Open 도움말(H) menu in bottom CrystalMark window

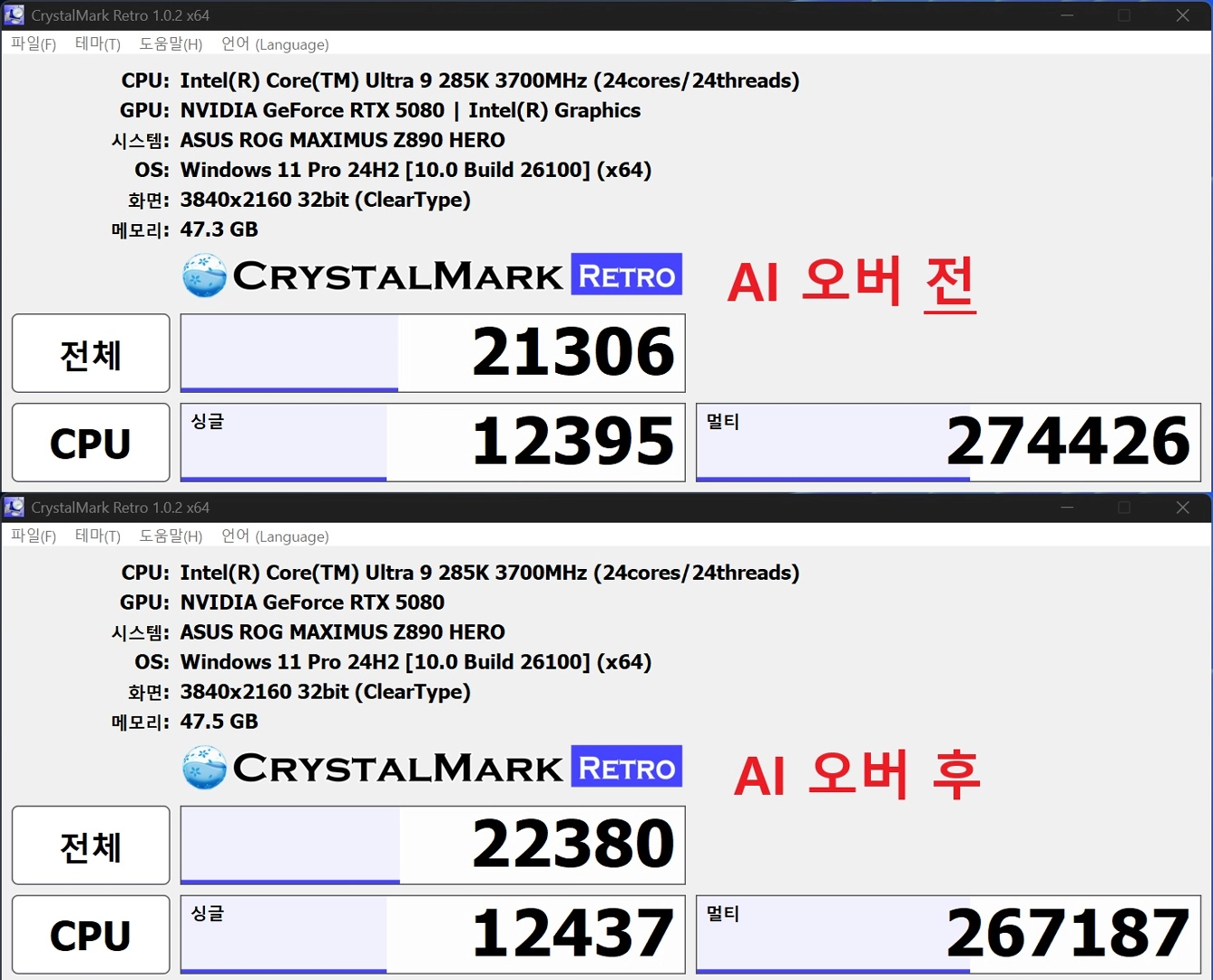click(x=171, y=536)
